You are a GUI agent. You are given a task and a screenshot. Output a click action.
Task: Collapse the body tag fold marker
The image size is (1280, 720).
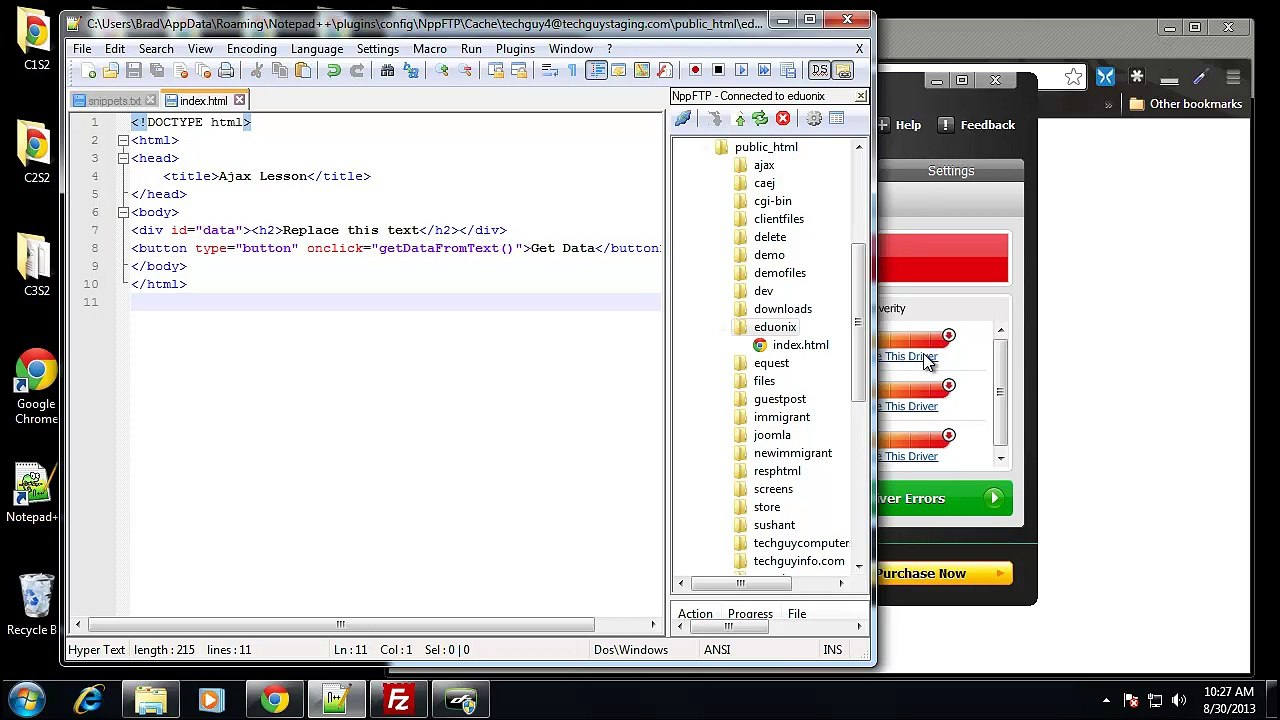[x=123, y=212]
